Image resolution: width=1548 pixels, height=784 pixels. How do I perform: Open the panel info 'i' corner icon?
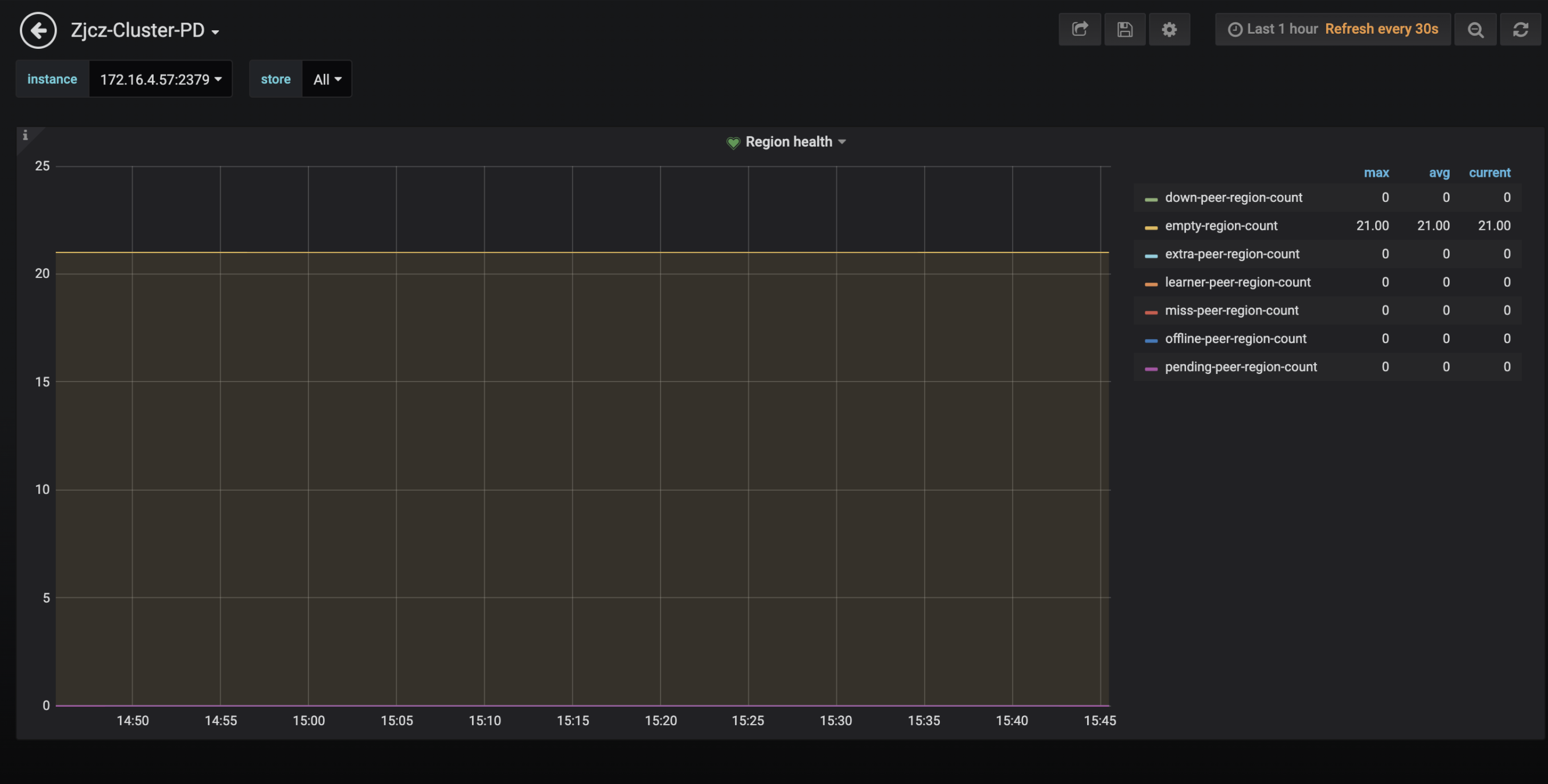click(25, 134)
